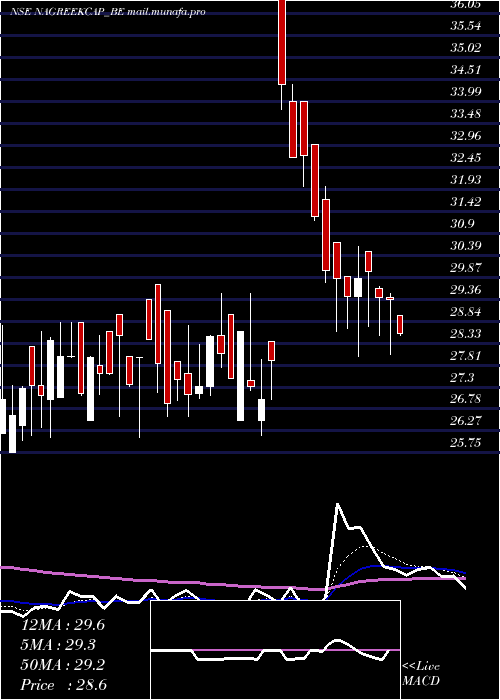Click the 29.36 price axis label
This screenshot has height=700, width=500.
point(465,290)
